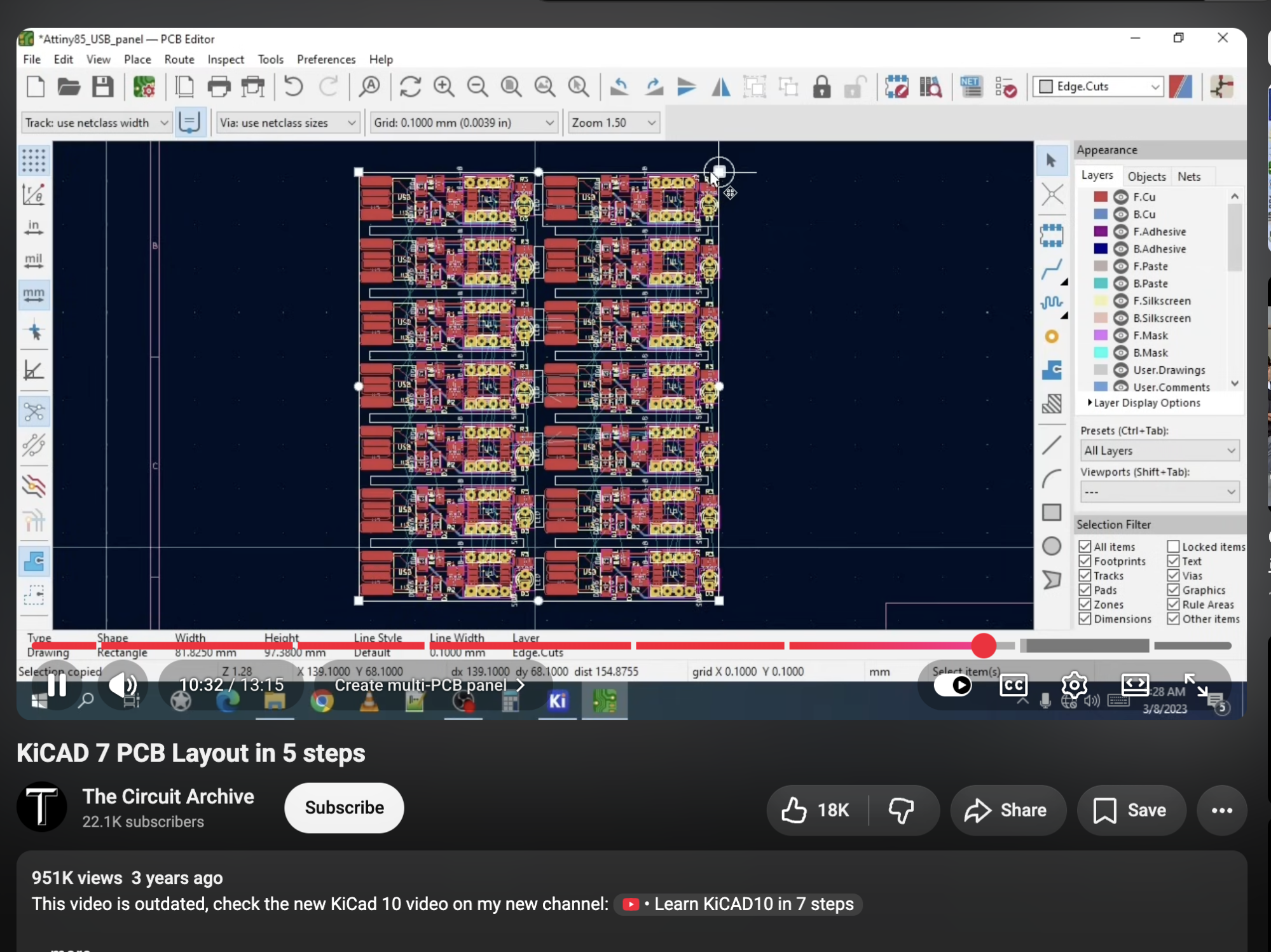
Task: Select the Add Vias tool
Action: (1052, 336)
